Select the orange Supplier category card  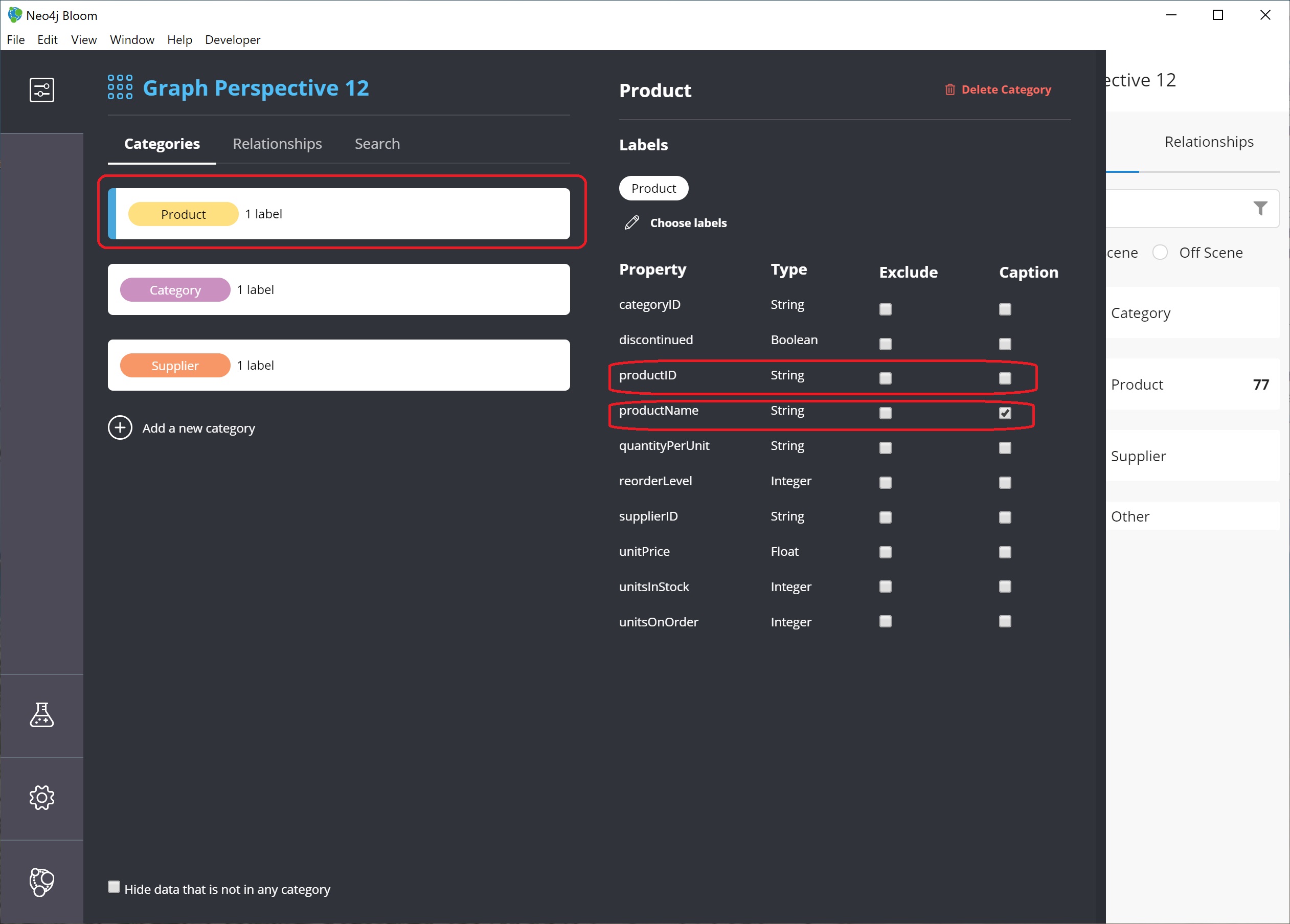pos(338,365)
